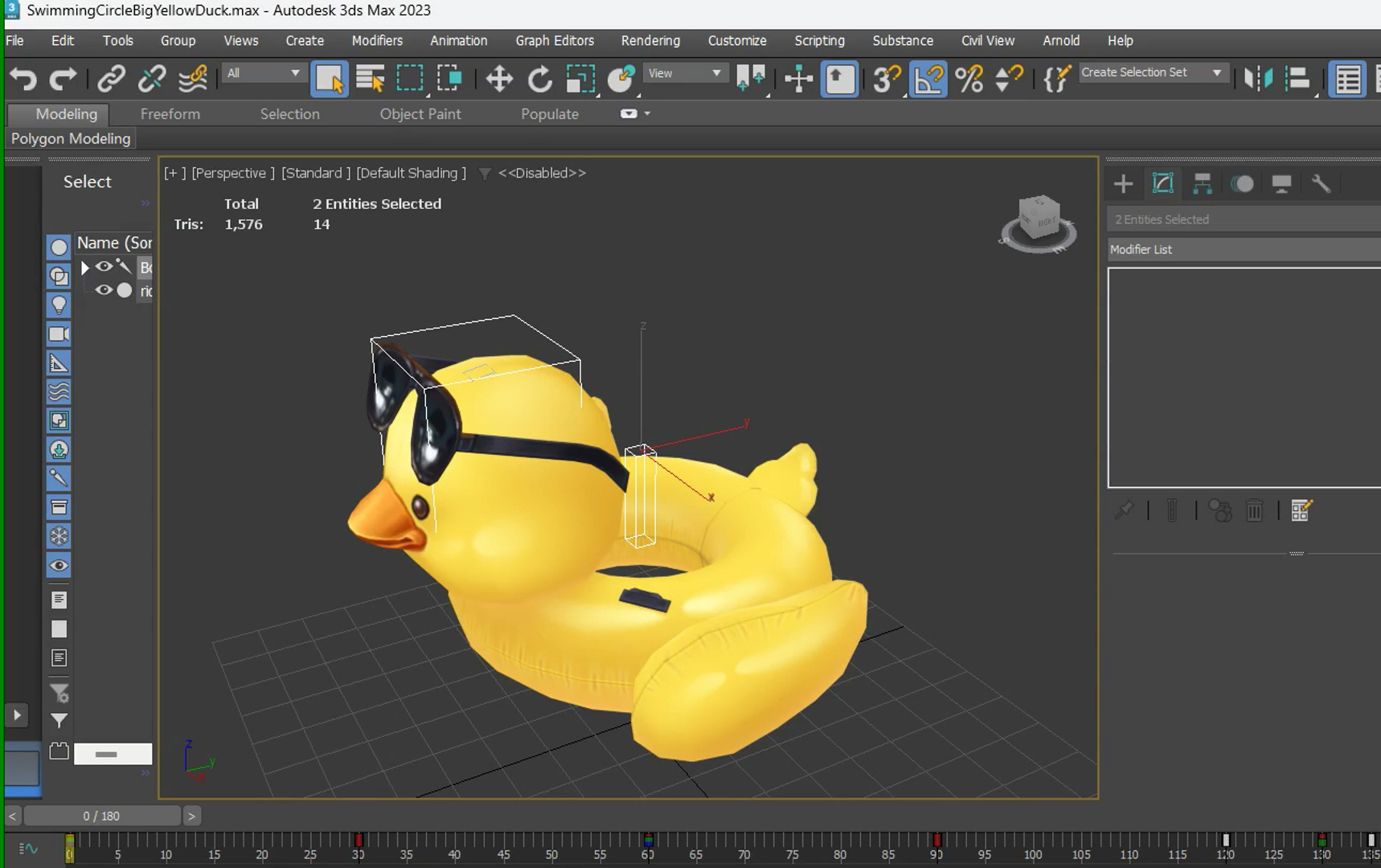Toggle Display Cameras filter in Scene Explorer
This screenshot has width=1381, height=868.
(x=59, y=334)
